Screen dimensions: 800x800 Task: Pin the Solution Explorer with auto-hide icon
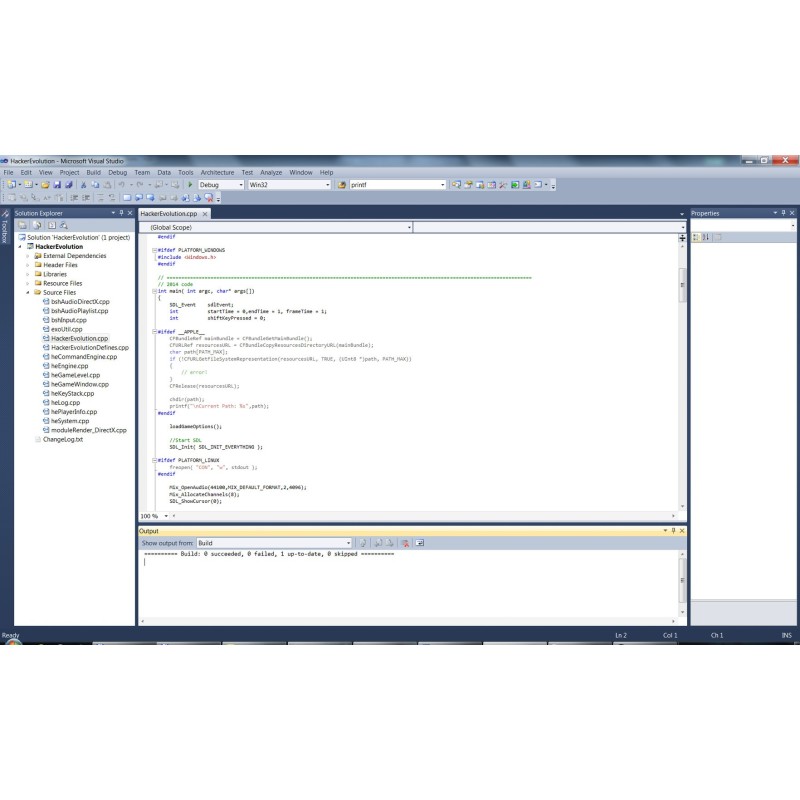coord(122,213)
